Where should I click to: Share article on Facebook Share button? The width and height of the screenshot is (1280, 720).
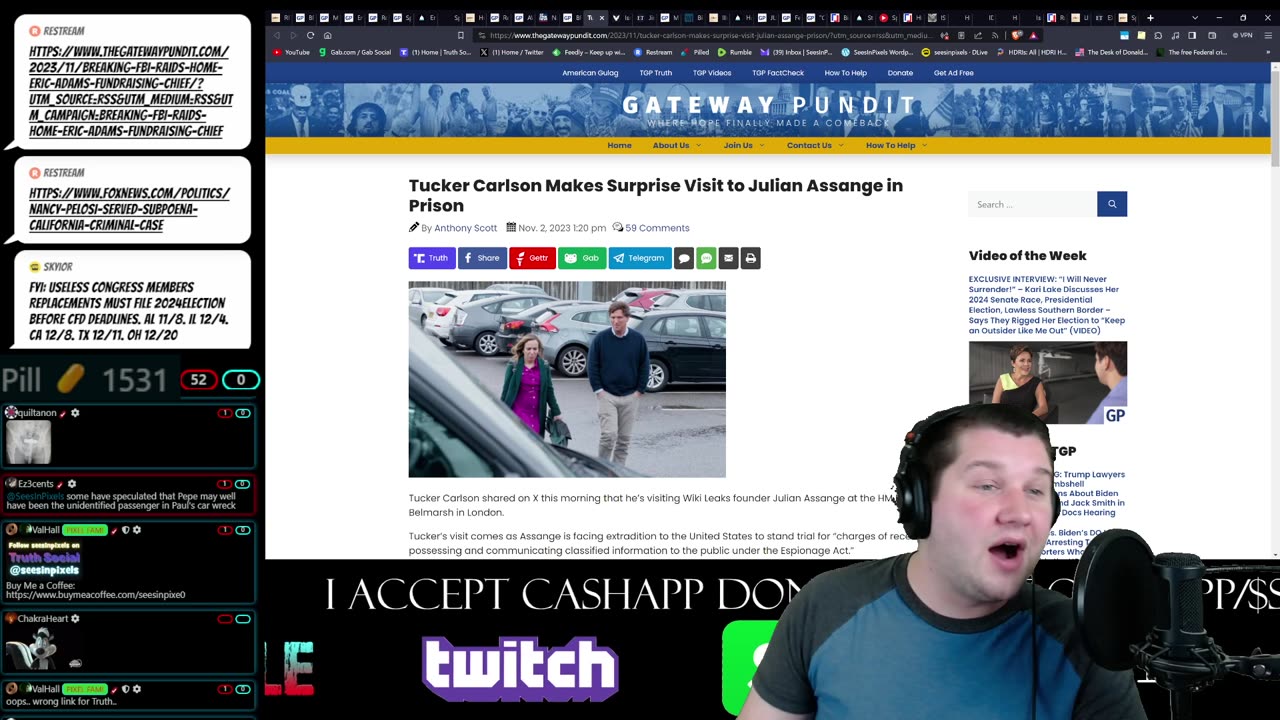pos(482,258)
